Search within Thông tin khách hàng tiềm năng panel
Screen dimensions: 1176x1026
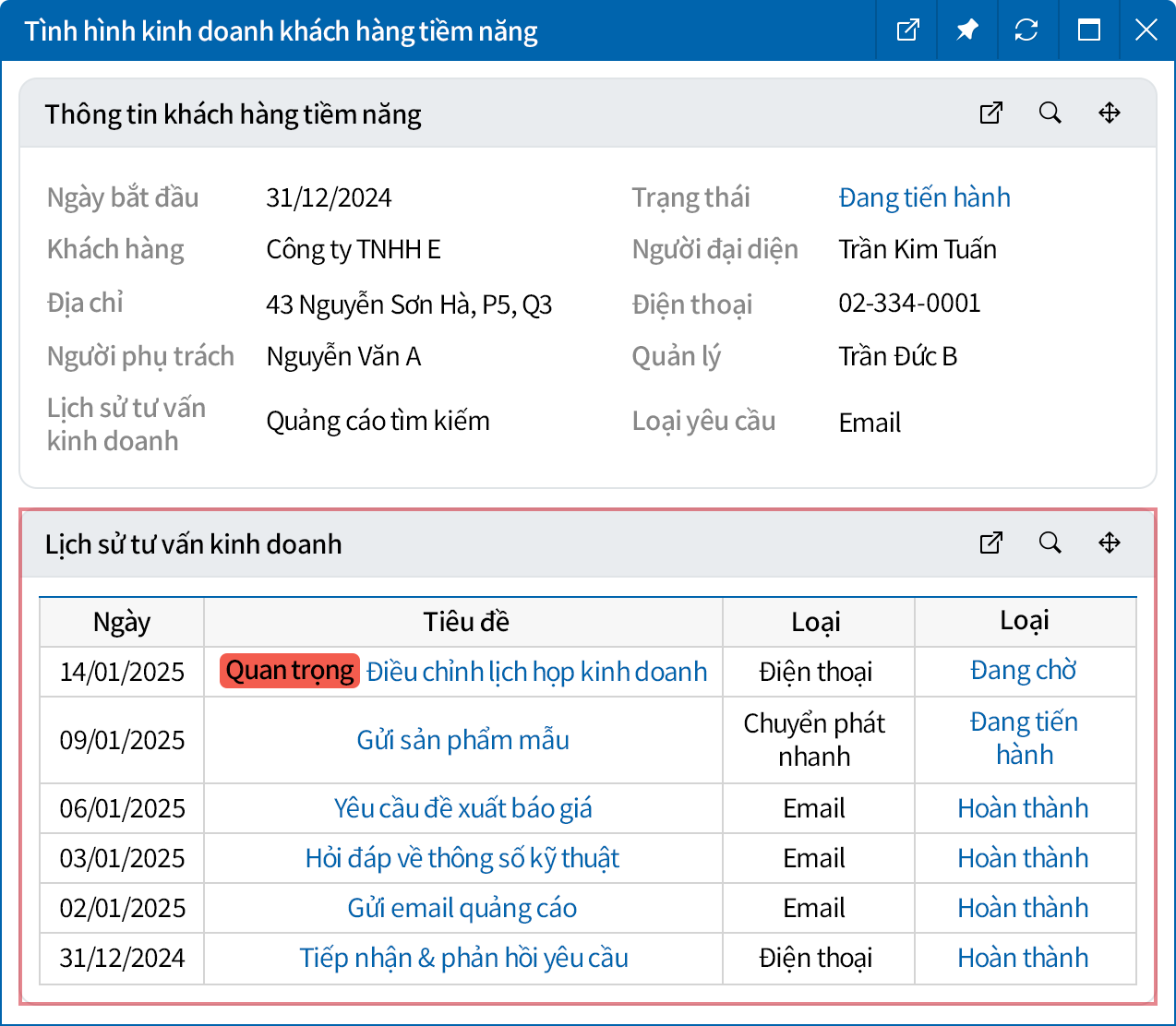(1050, 113)
